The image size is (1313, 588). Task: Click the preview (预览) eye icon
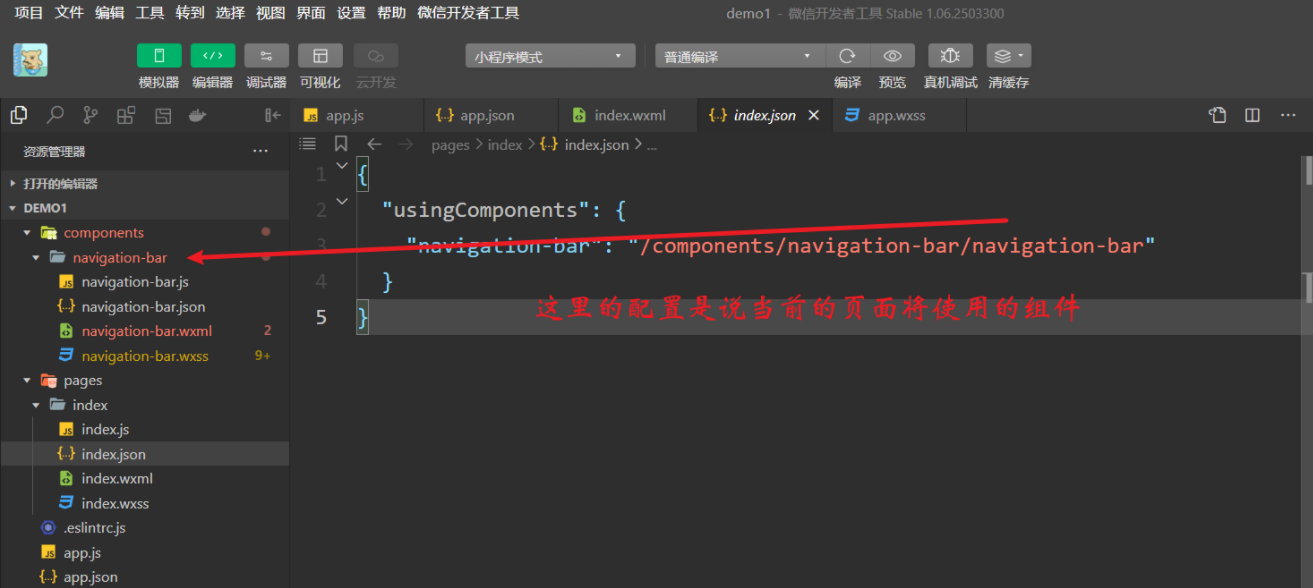893,56
